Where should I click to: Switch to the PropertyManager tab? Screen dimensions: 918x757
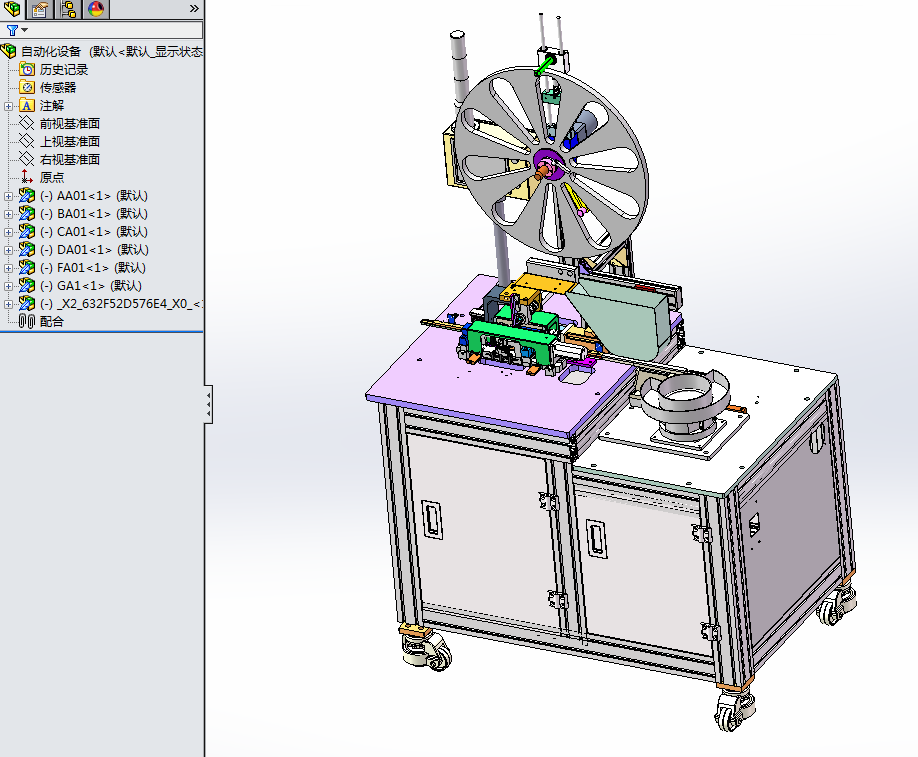click(40, 9)
